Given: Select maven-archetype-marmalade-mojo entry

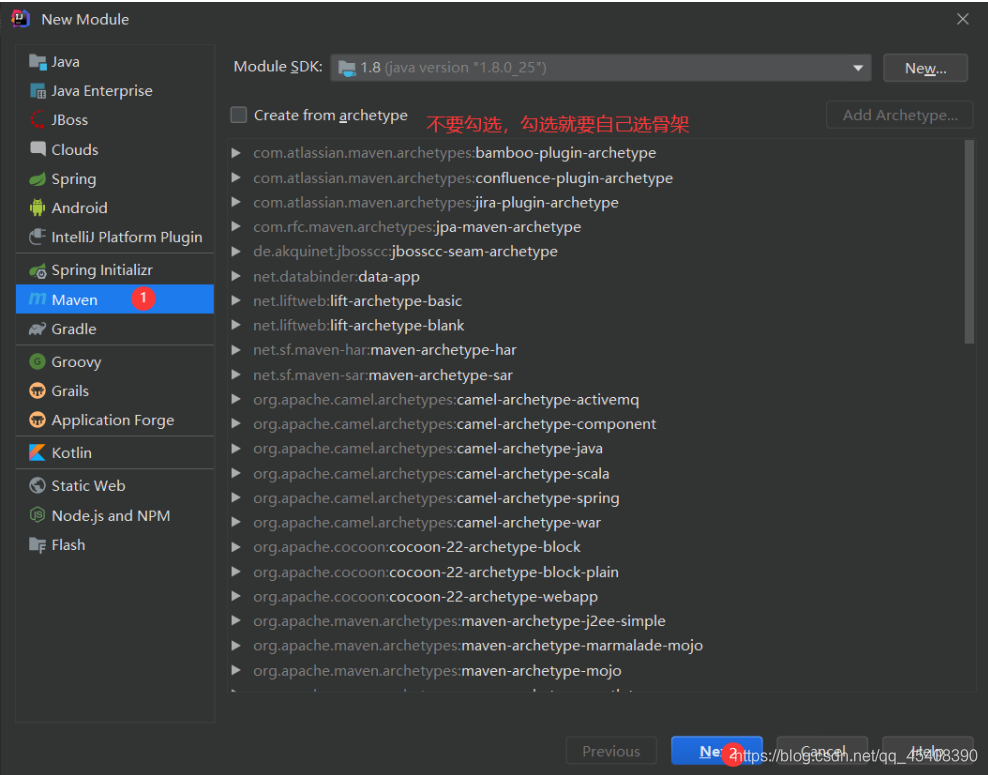Looking at the screenshot, I should (x=478, y=646).
